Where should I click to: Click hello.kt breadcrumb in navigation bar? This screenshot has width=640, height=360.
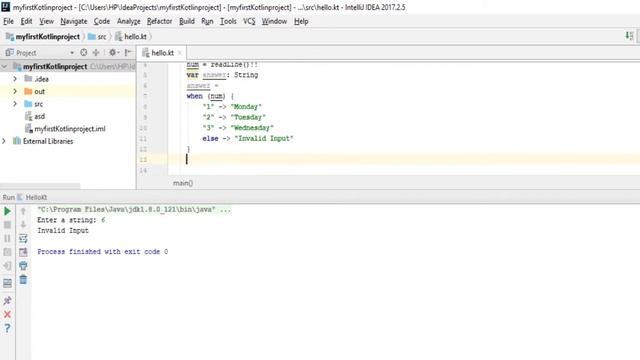[131, 36]
